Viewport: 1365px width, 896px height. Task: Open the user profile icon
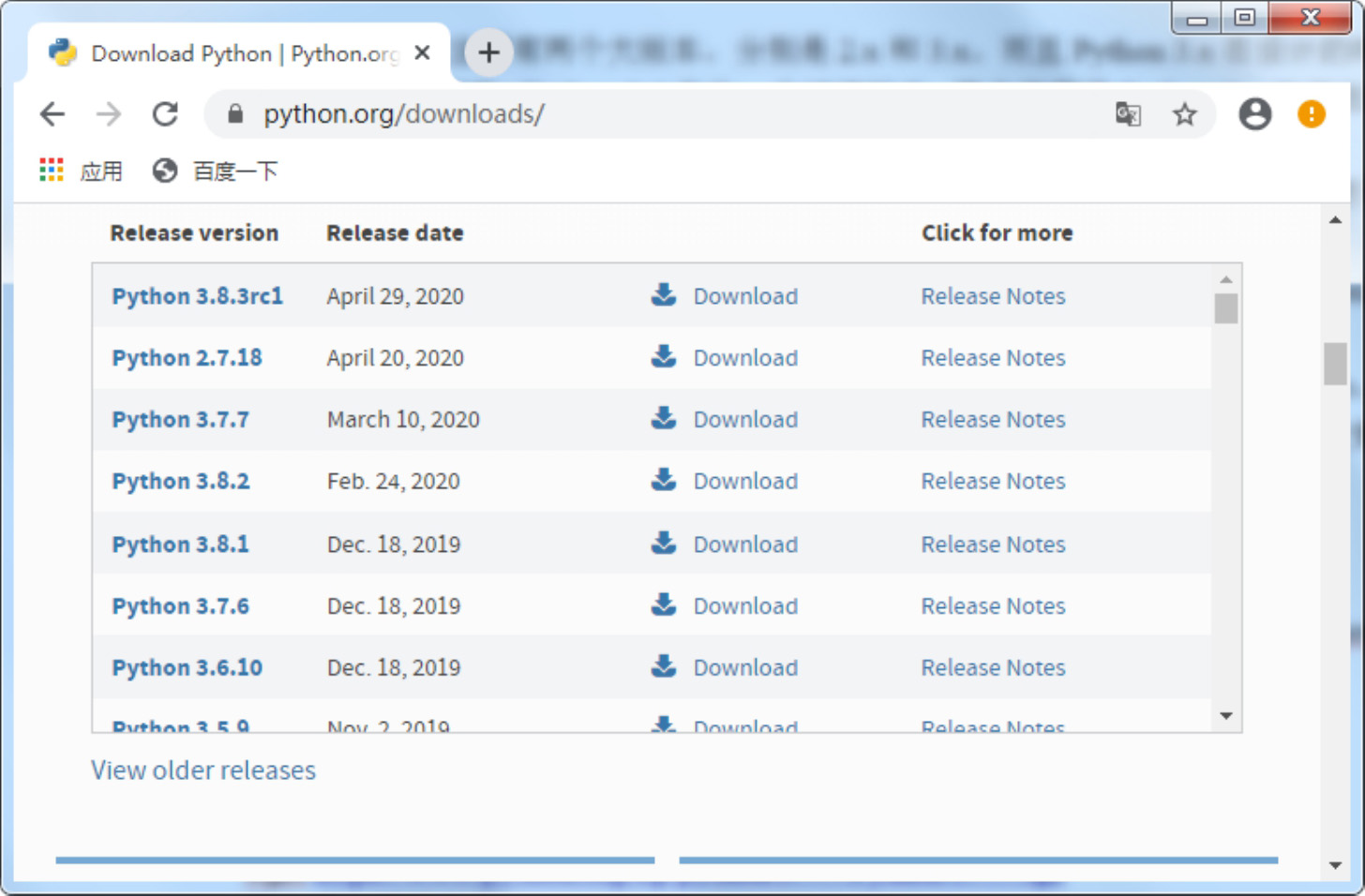pyautogui.click(x=1254, y=114)
